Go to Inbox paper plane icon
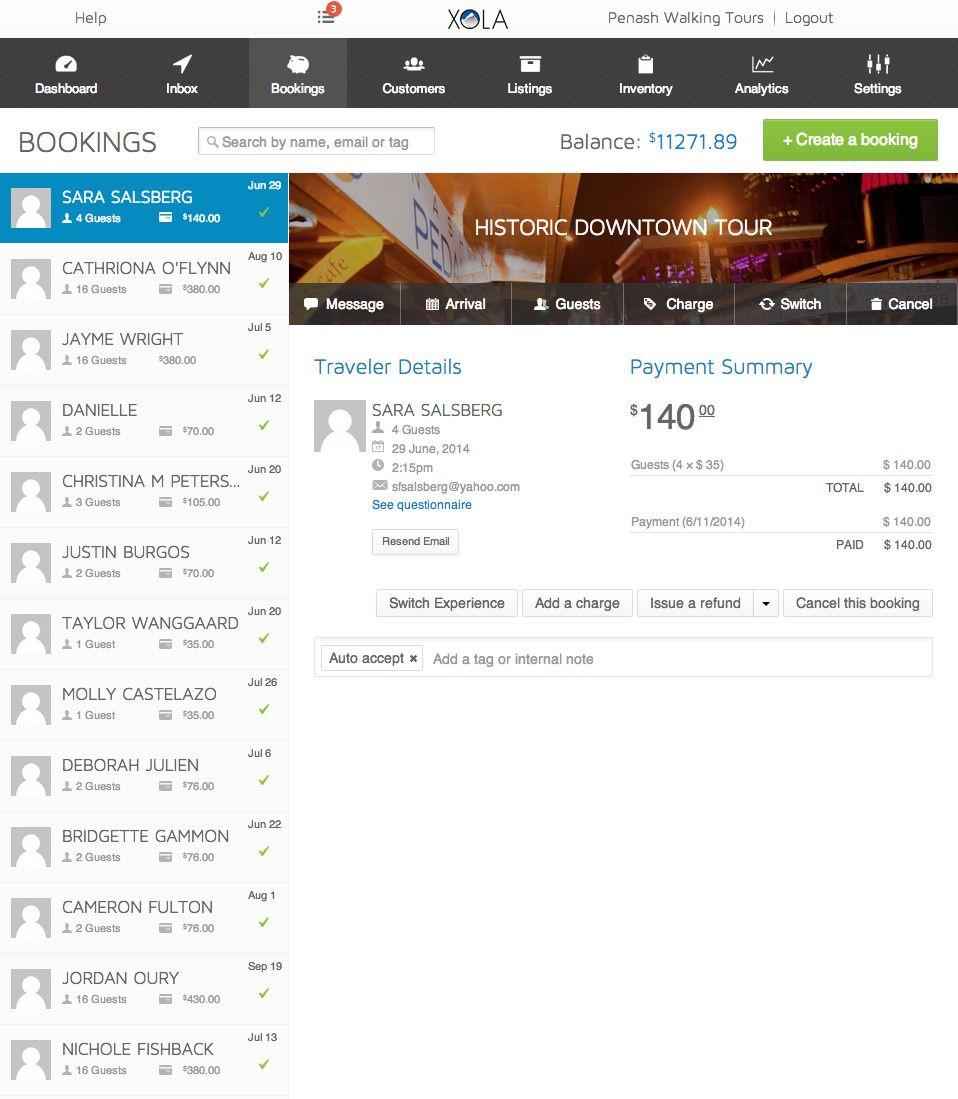This screenshot has height=1099, width=958. (x=182, y=64)
